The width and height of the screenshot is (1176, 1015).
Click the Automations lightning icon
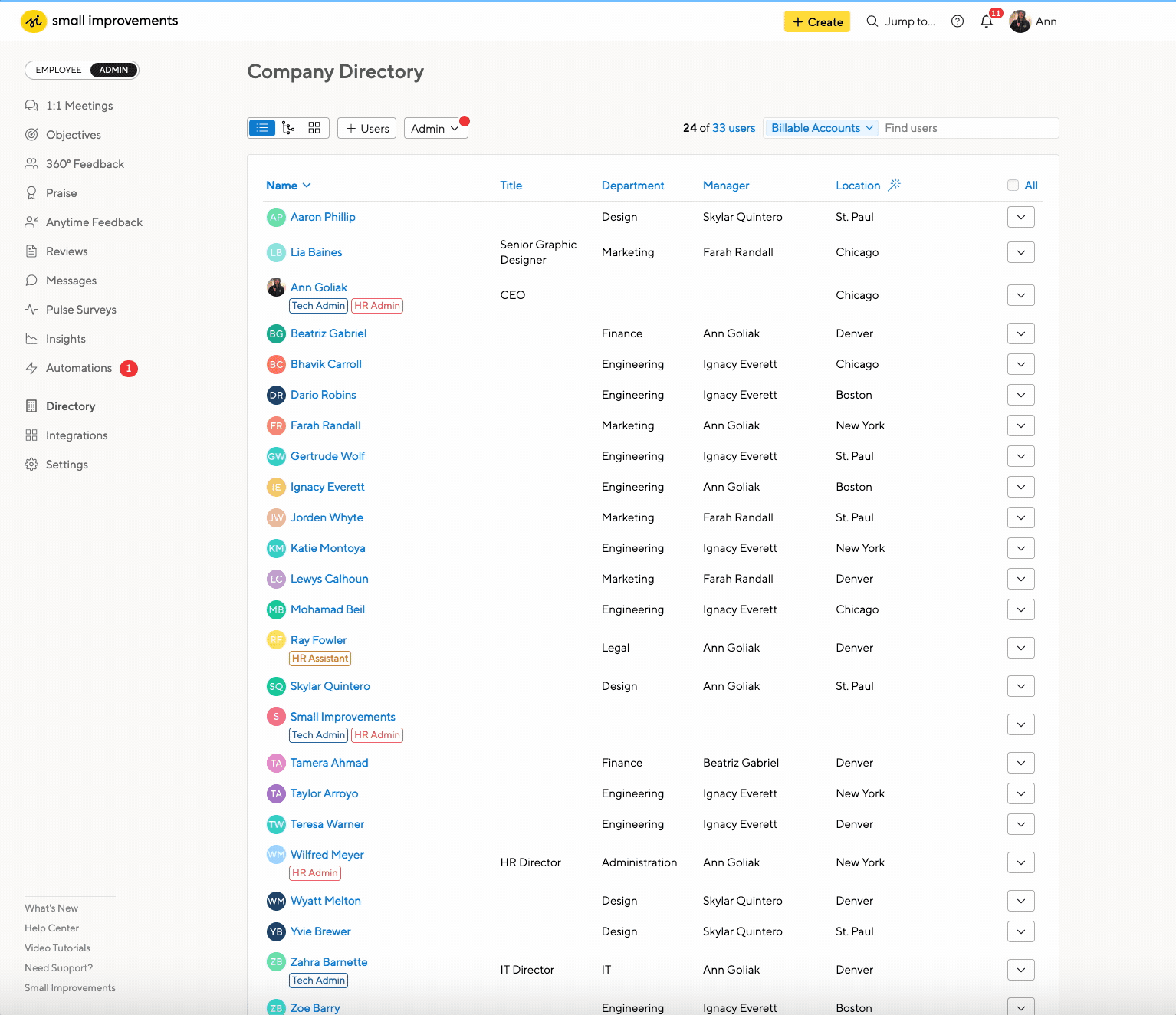tap(31, 368)
